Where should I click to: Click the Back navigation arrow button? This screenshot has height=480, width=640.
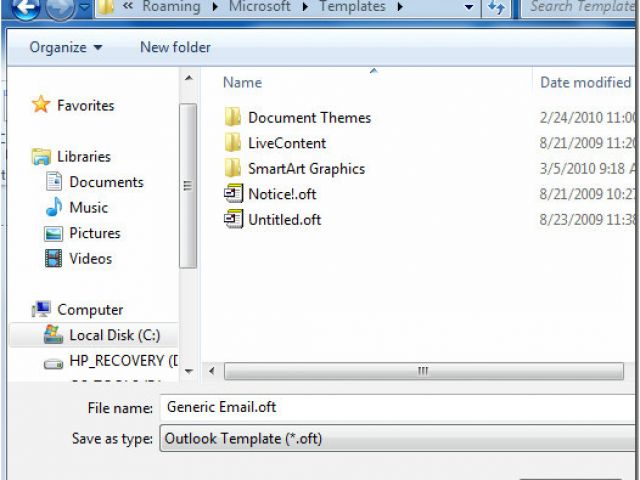[x=26, y=8]
